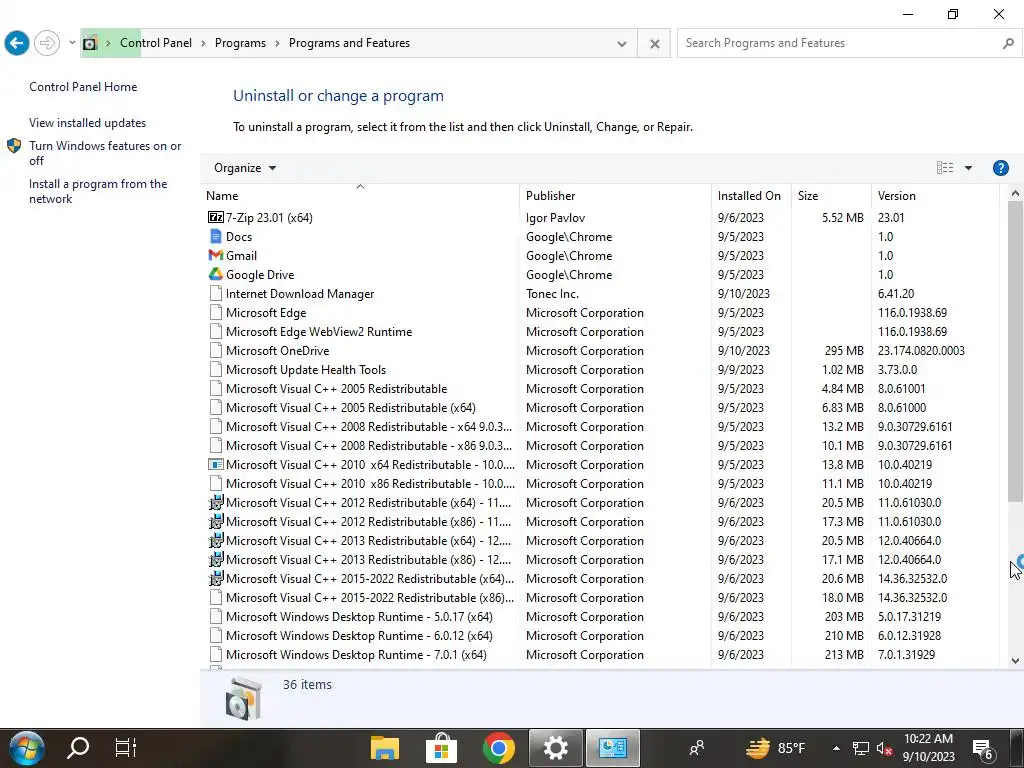Click the X stop button beside address bar
The image size is (1024, 768).
(x=654, y=44)
